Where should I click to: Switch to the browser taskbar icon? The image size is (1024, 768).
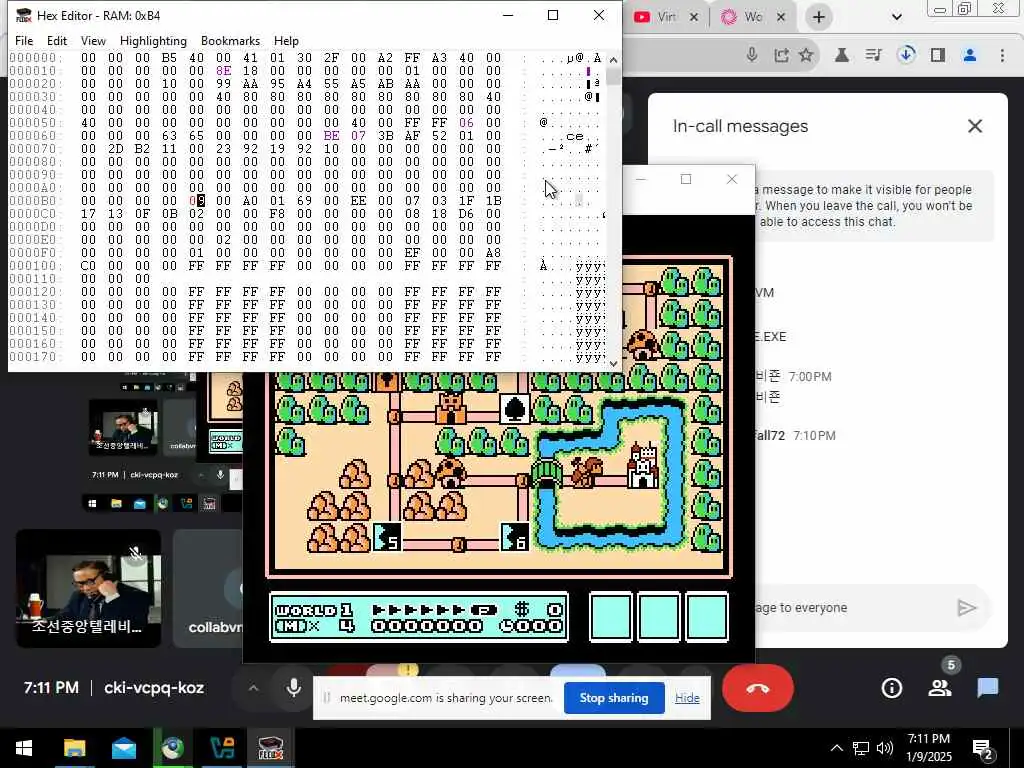(172, 748)
